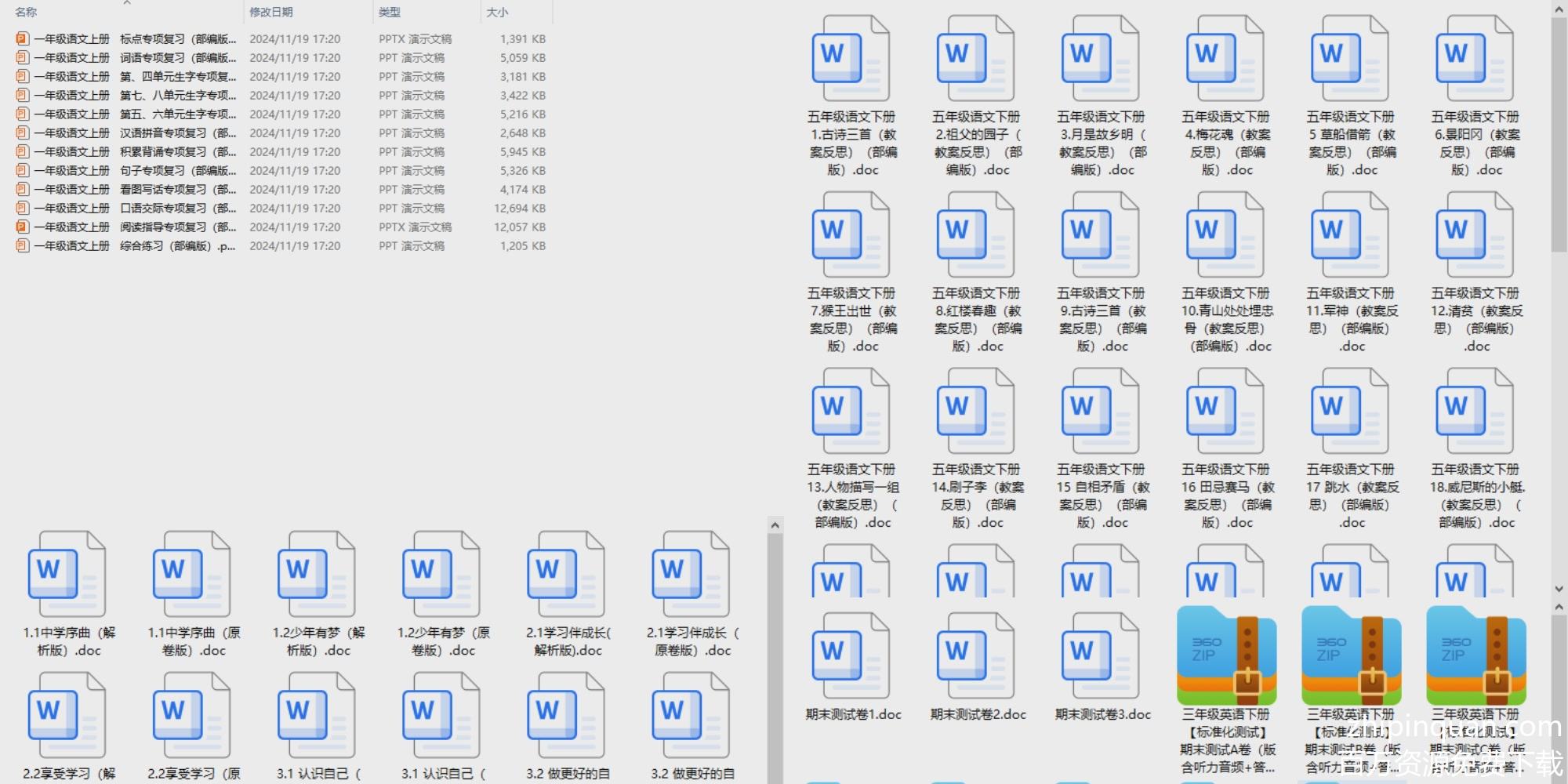Screen dimensions: 1568x784
Task: Sort files by 大小 column header
Action: (497, 13)
